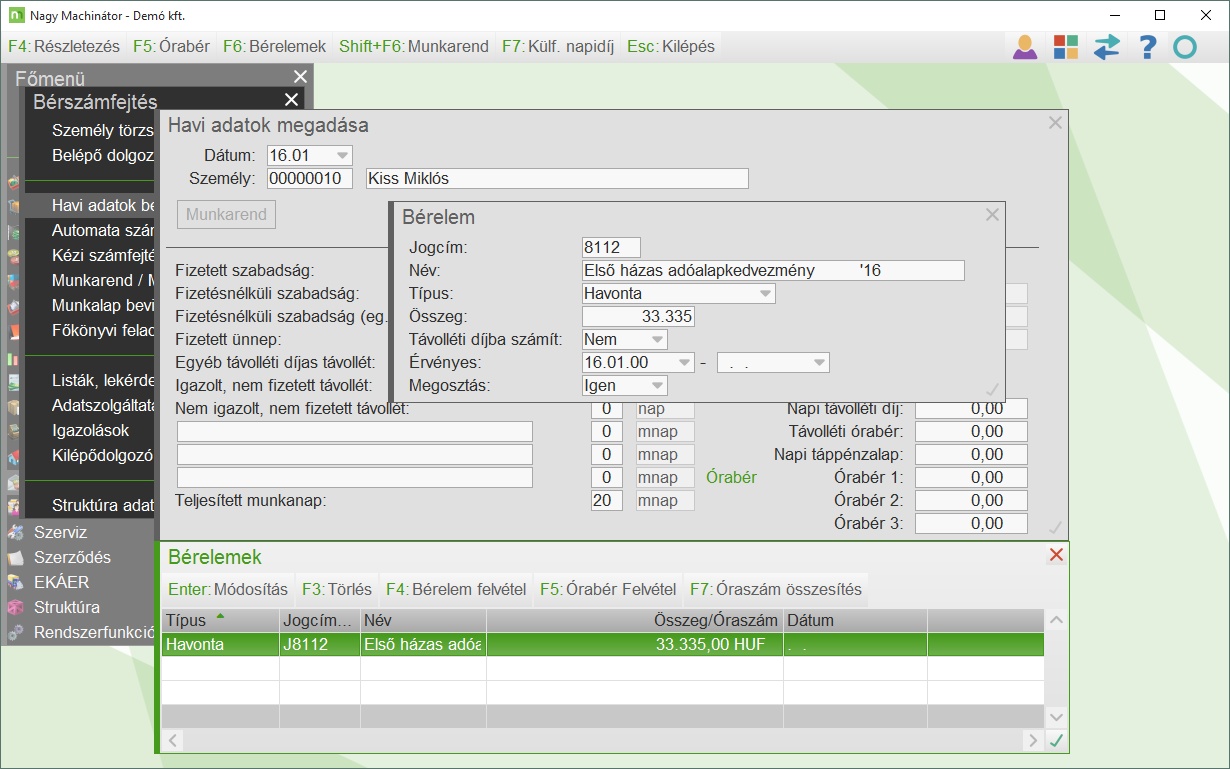Choose Igazolások from the Bérszámfejtés menu
Screen dimensions: 1230x769
click(91, 431)
